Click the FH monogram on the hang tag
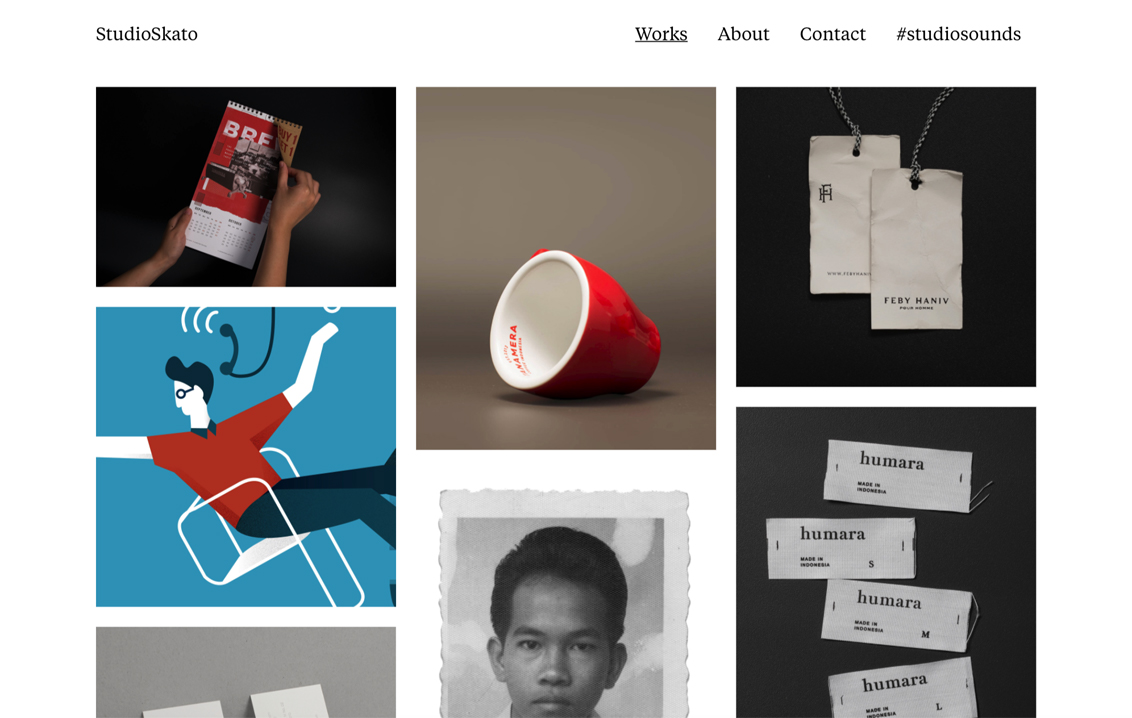The image size is (1132, 718). [x=826, y=193]
